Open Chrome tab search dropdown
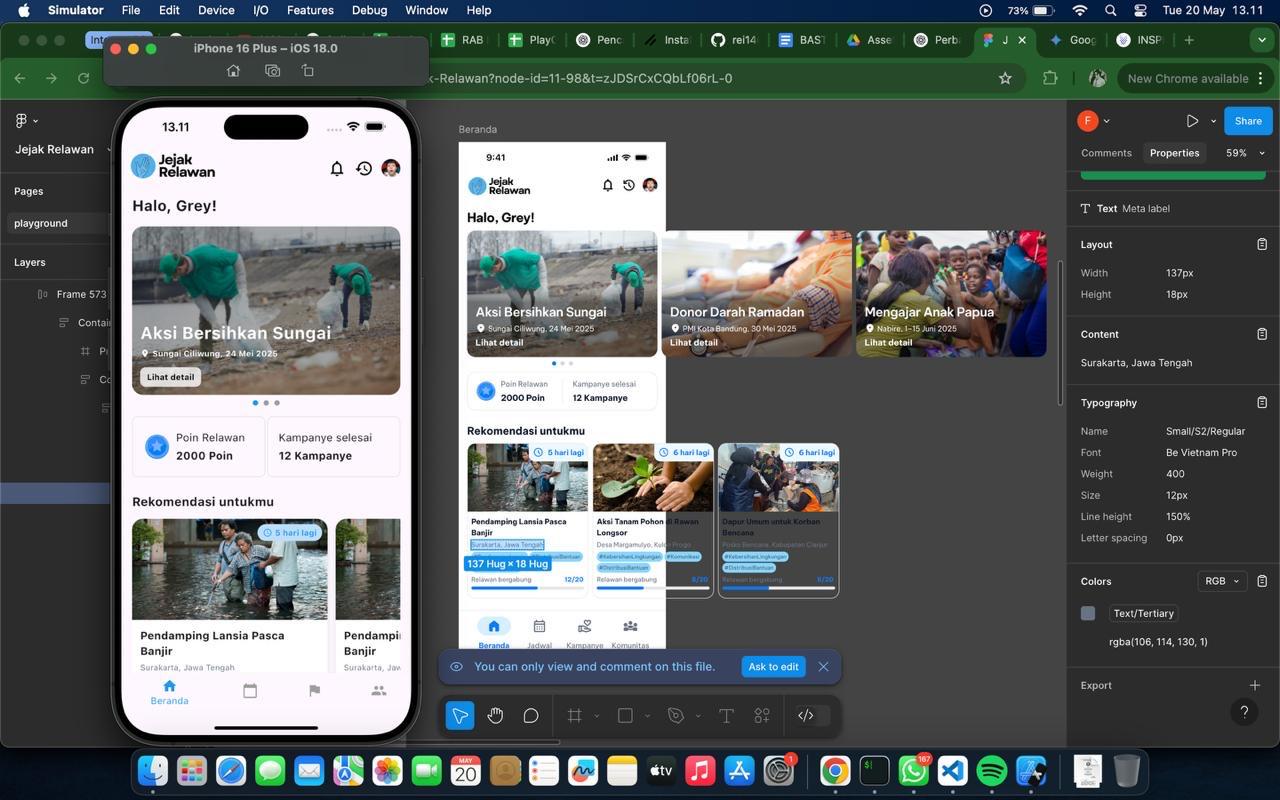The image size is (1280, 800). point(1262,40)
